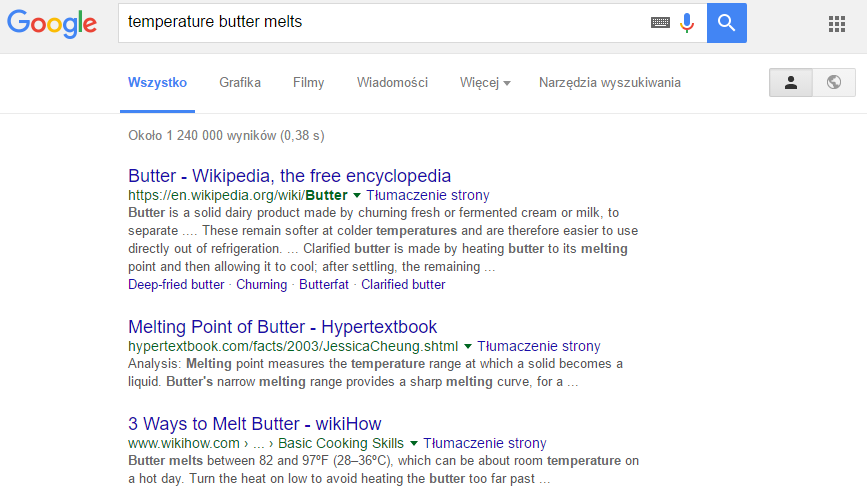Viewport: 867px width, 503px height.
Task: Open the Wiadomości tab
Action: (392, 83)
